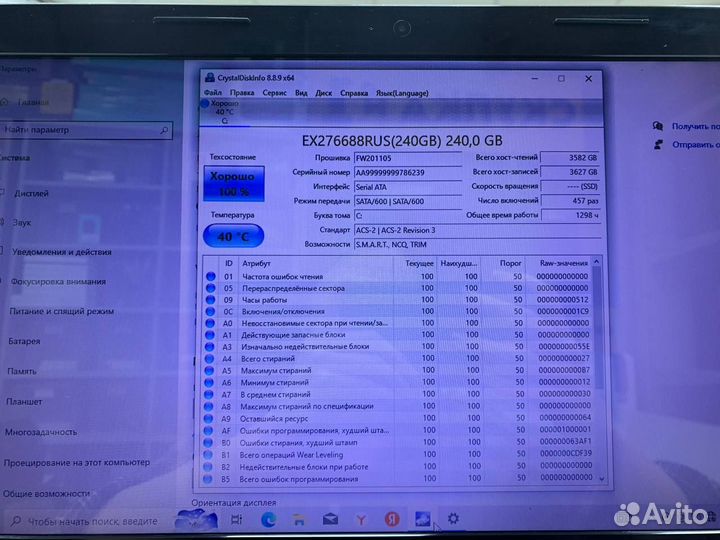Select the Частота ошибок чтения attribute row
The height and width of the screenshot is (540, 720).
(x=398, y=276)
